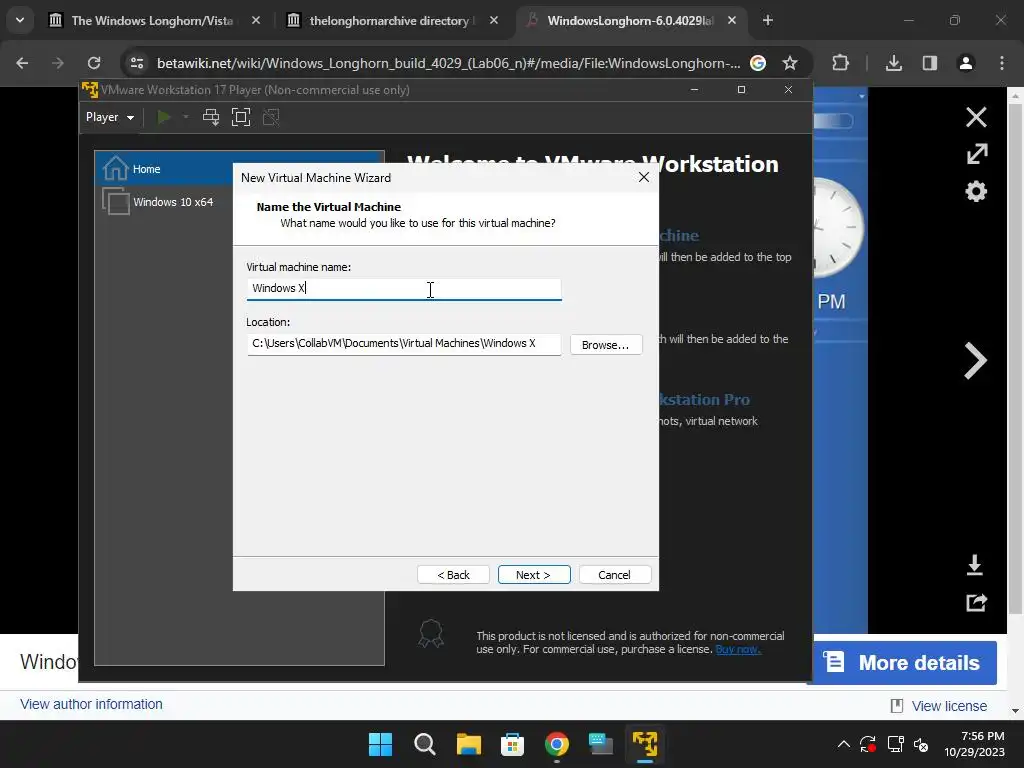Open Microsoft Store from the taskbar
1024x768 pixels.
513,744
